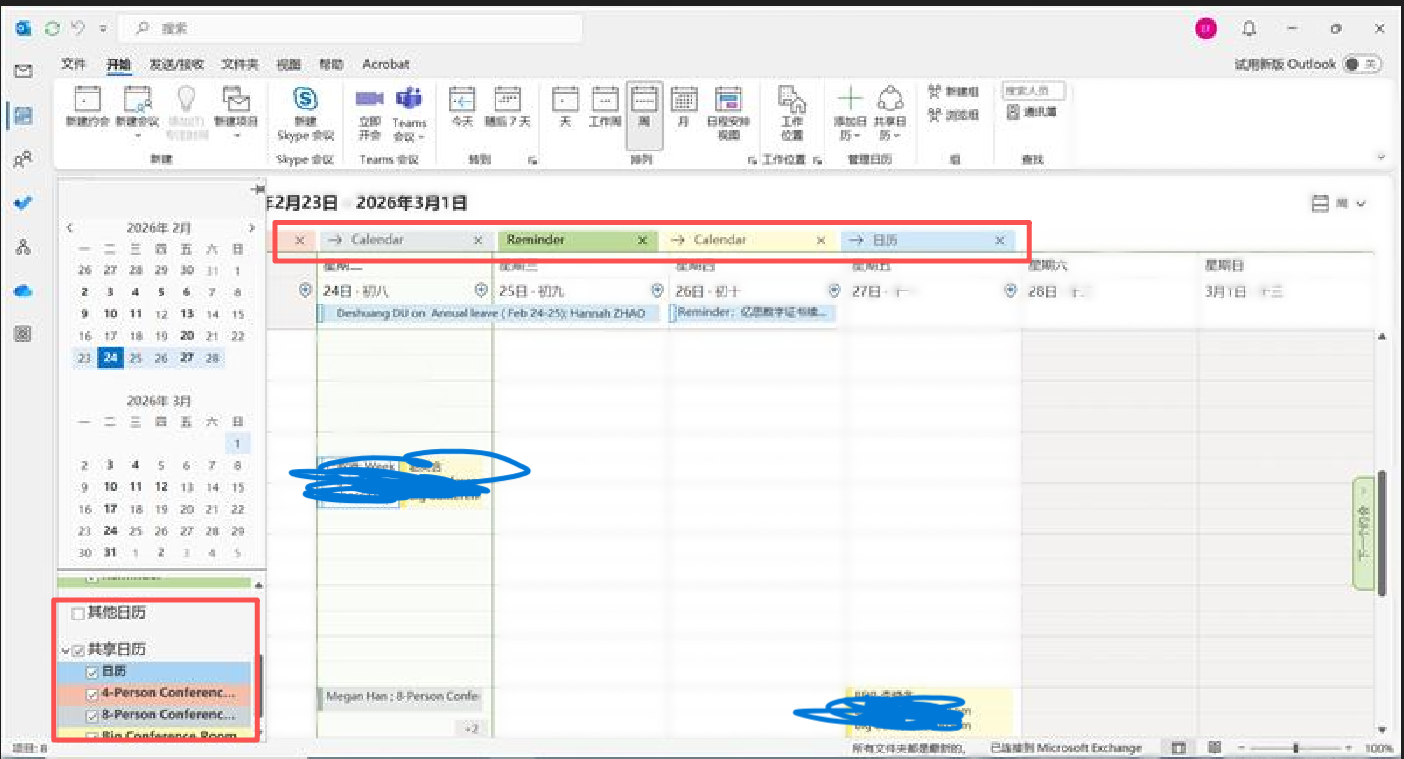
Task: Uncheck the 8-Person Conference calendar
Action: pos(92,716)
